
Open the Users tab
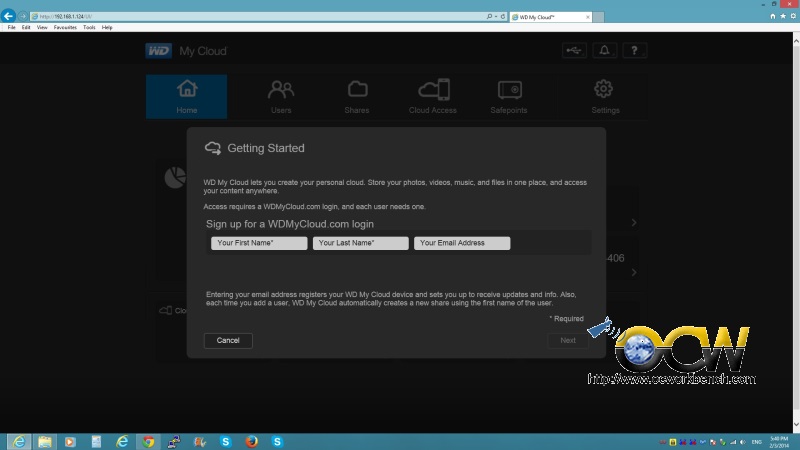pyautogui.click(x=281, y=97)
